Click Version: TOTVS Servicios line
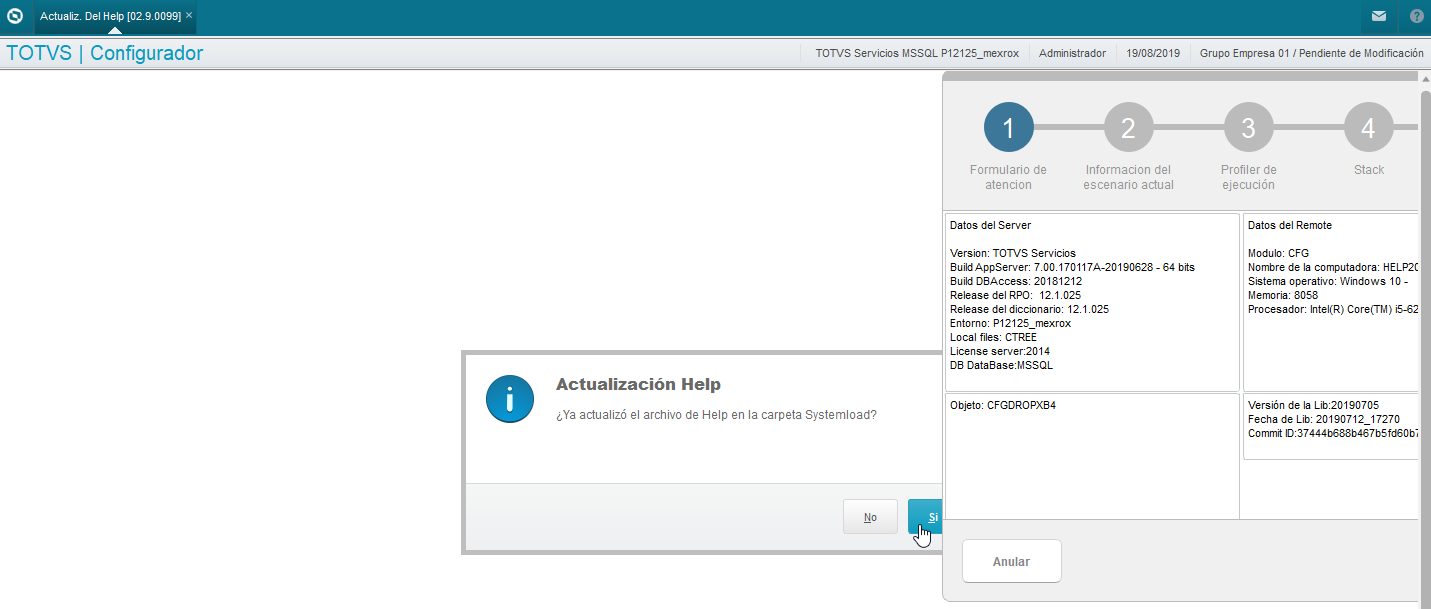 click(x=1013, y=253)
